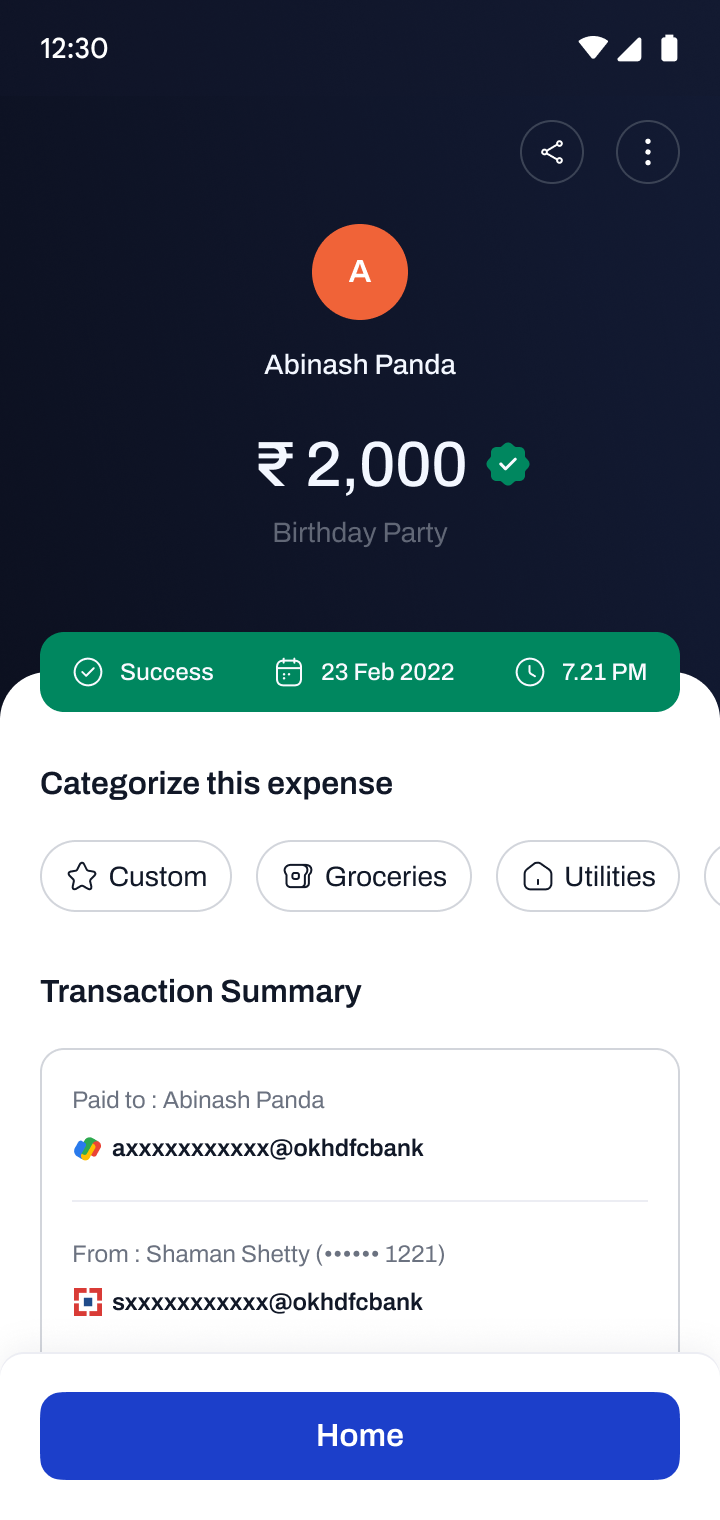Tap the orange avatar with letter A
Viewport: 720px width, 1520px height.
360,272
